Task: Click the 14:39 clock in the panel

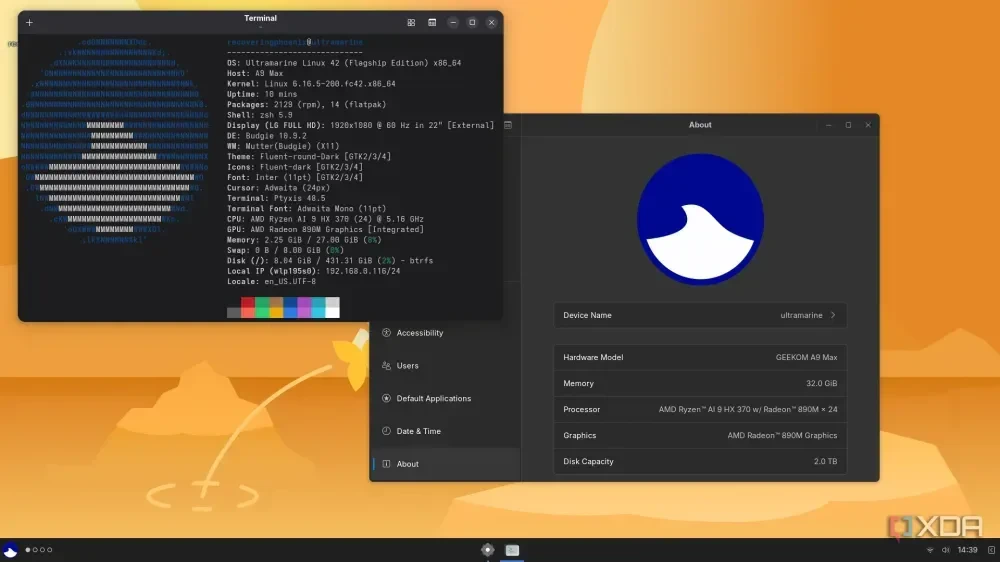Action: [x=967, y=550]
